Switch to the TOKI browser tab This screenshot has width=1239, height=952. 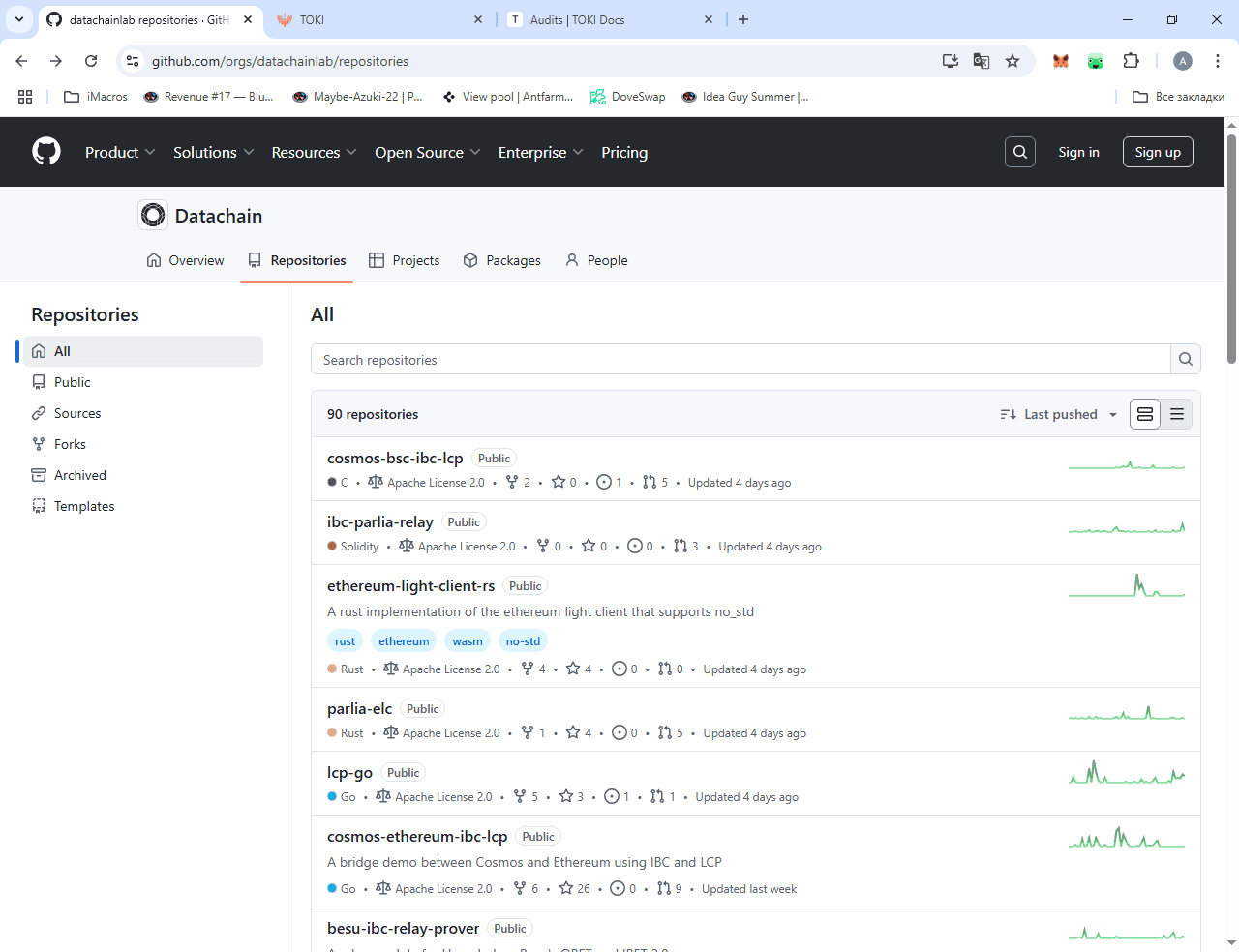pyautogui.click(x=378, y=19)
